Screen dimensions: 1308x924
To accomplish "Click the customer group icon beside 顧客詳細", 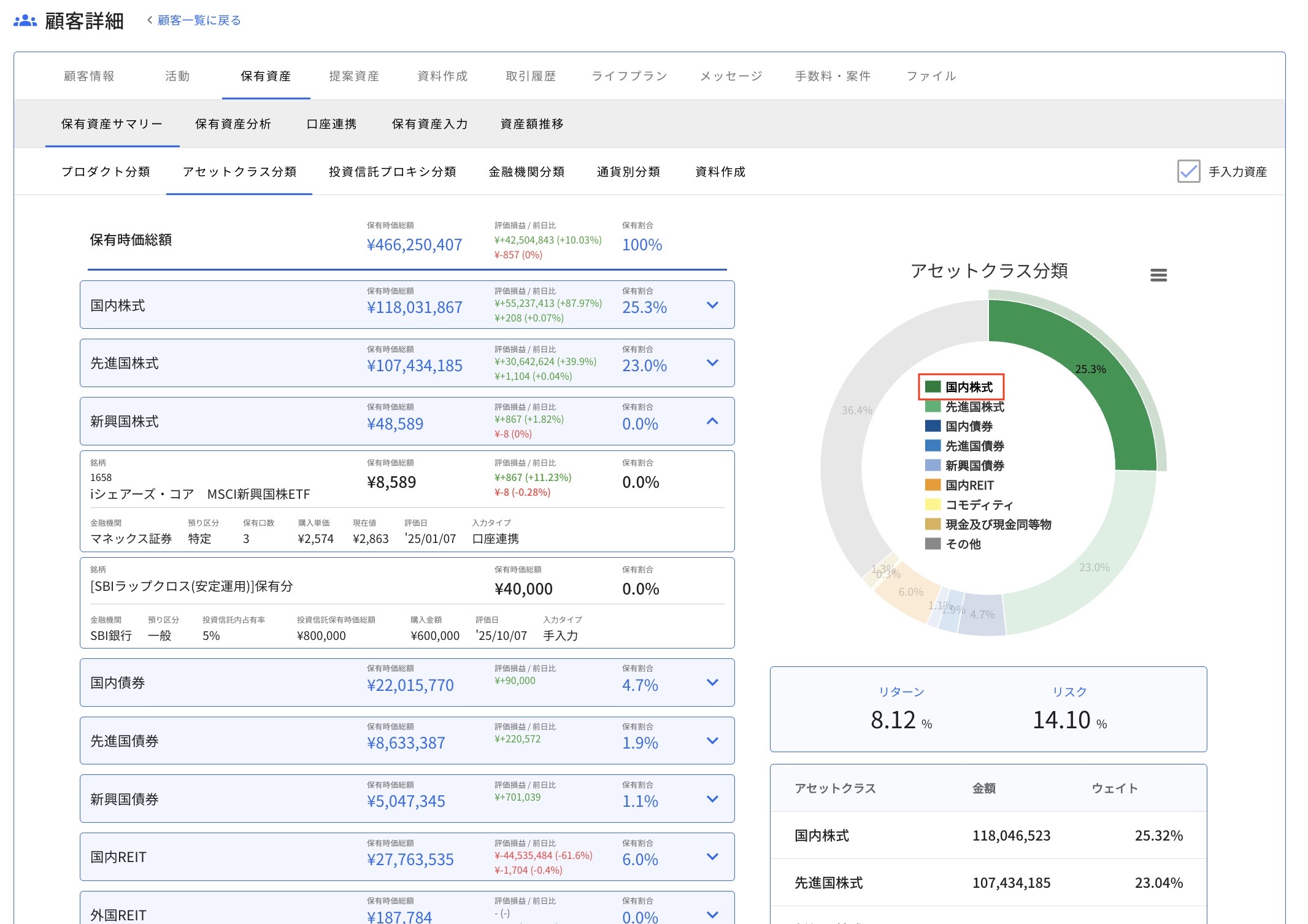I will [x=25, y=21].
